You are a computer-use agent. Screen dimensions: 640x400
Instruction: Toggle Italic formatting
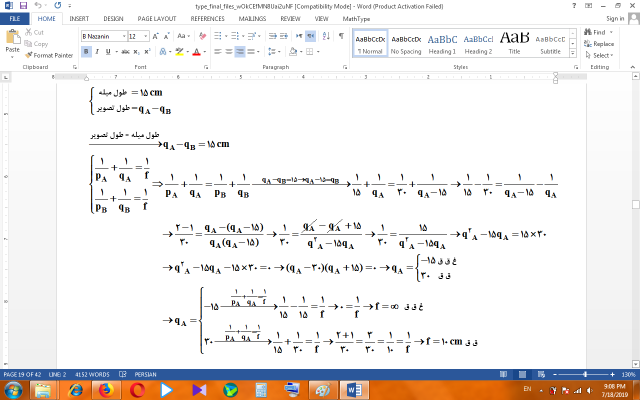[97, 52]
